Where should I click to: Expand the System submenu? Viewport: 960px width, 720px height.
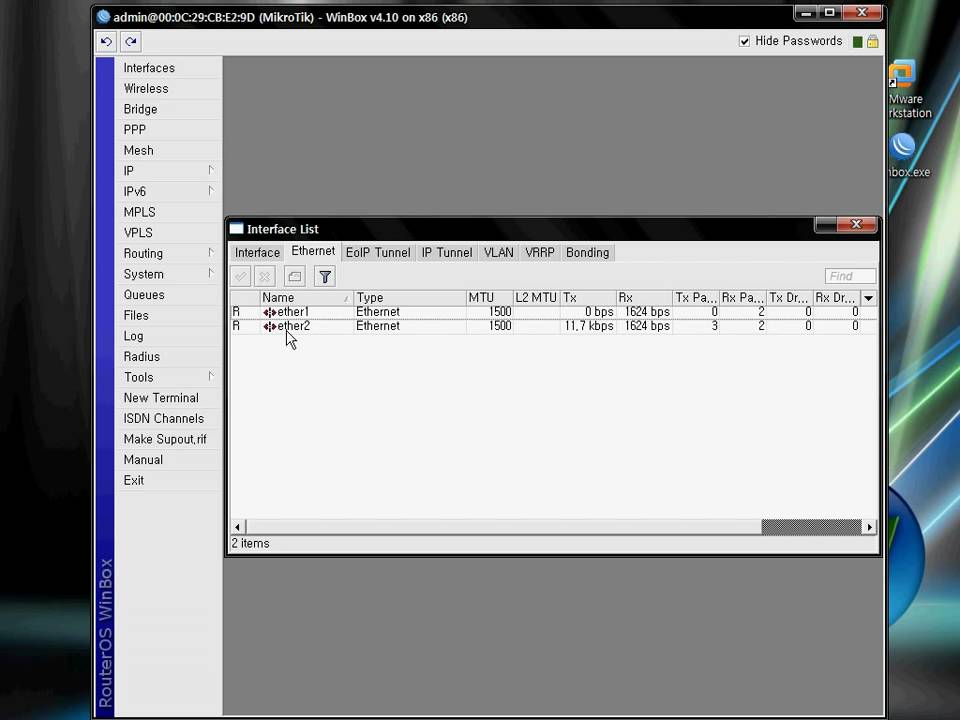coord(168,274)
